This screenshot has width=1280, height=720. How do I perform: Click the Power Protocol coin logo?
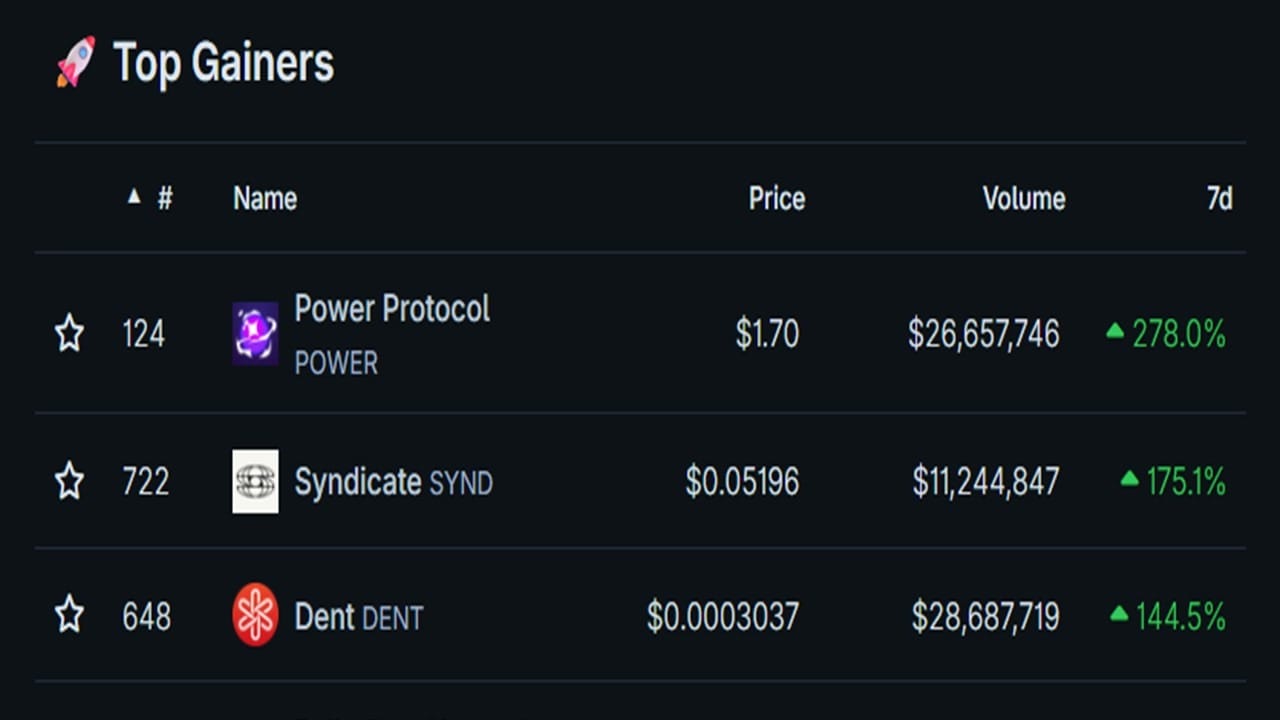255,333
